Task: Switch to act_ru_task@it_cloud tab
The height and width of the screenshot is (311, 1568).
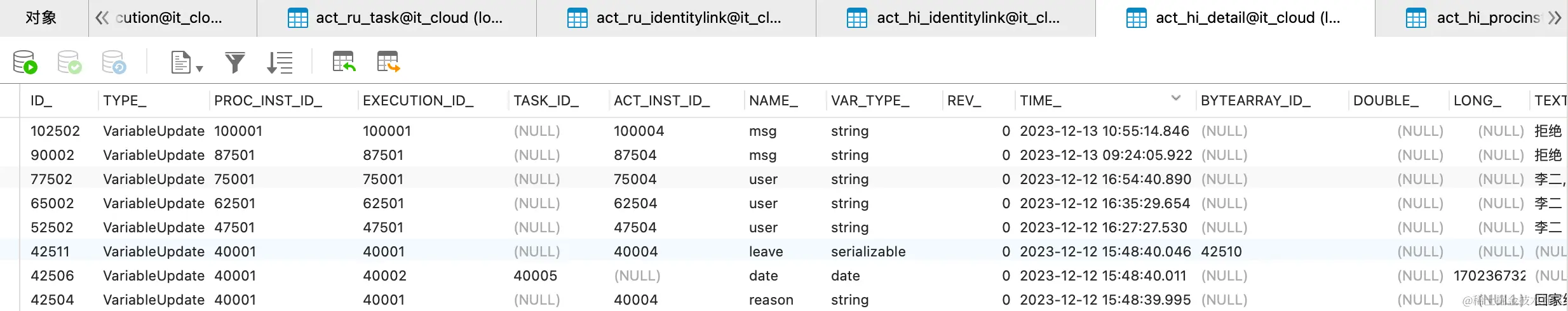Action: pyautogui.click(x=396, y=18)
